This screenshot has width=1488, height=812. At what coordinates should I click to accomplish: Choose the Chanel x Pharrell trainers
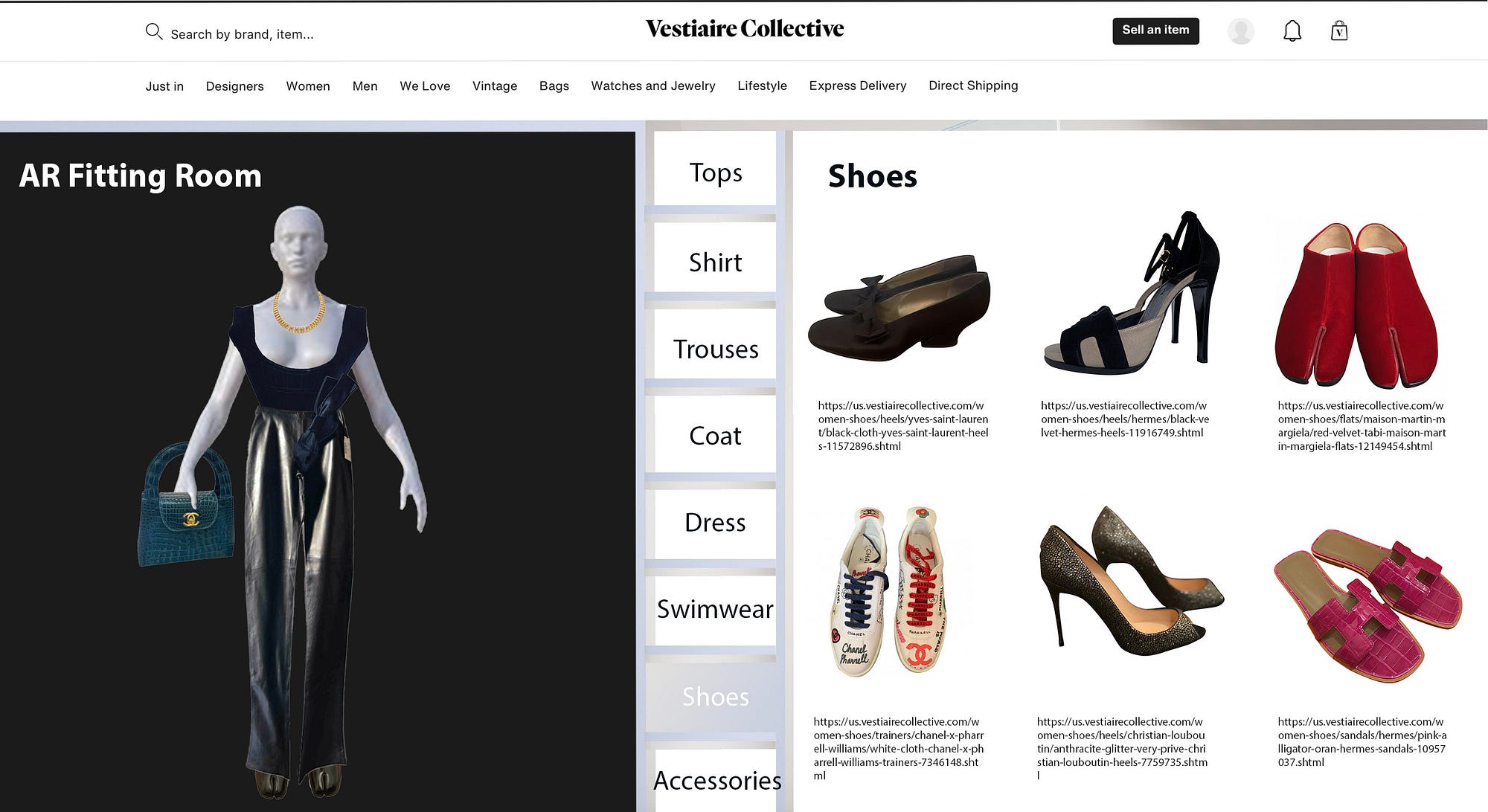click(889, 592)
